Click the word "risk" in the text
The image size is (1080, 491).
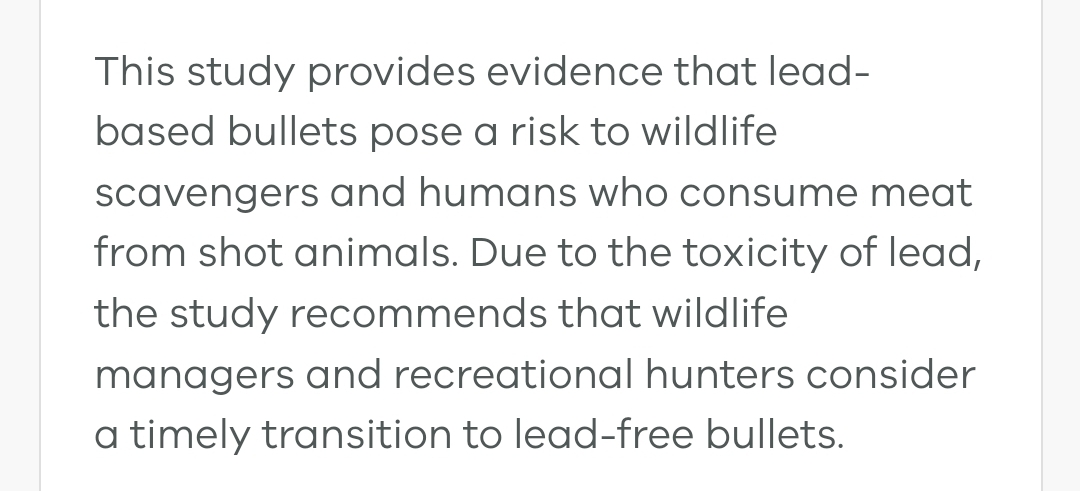[545, 131]
